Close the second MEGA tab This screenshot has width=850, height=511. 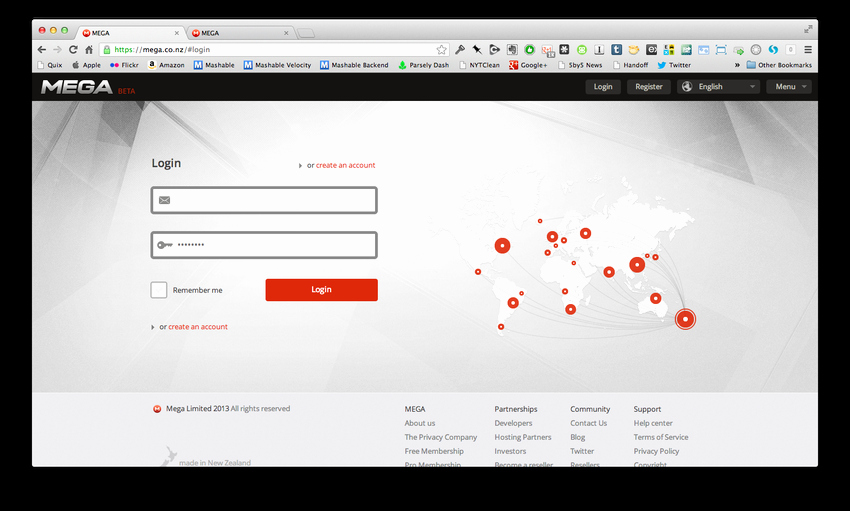click(286, 33)
